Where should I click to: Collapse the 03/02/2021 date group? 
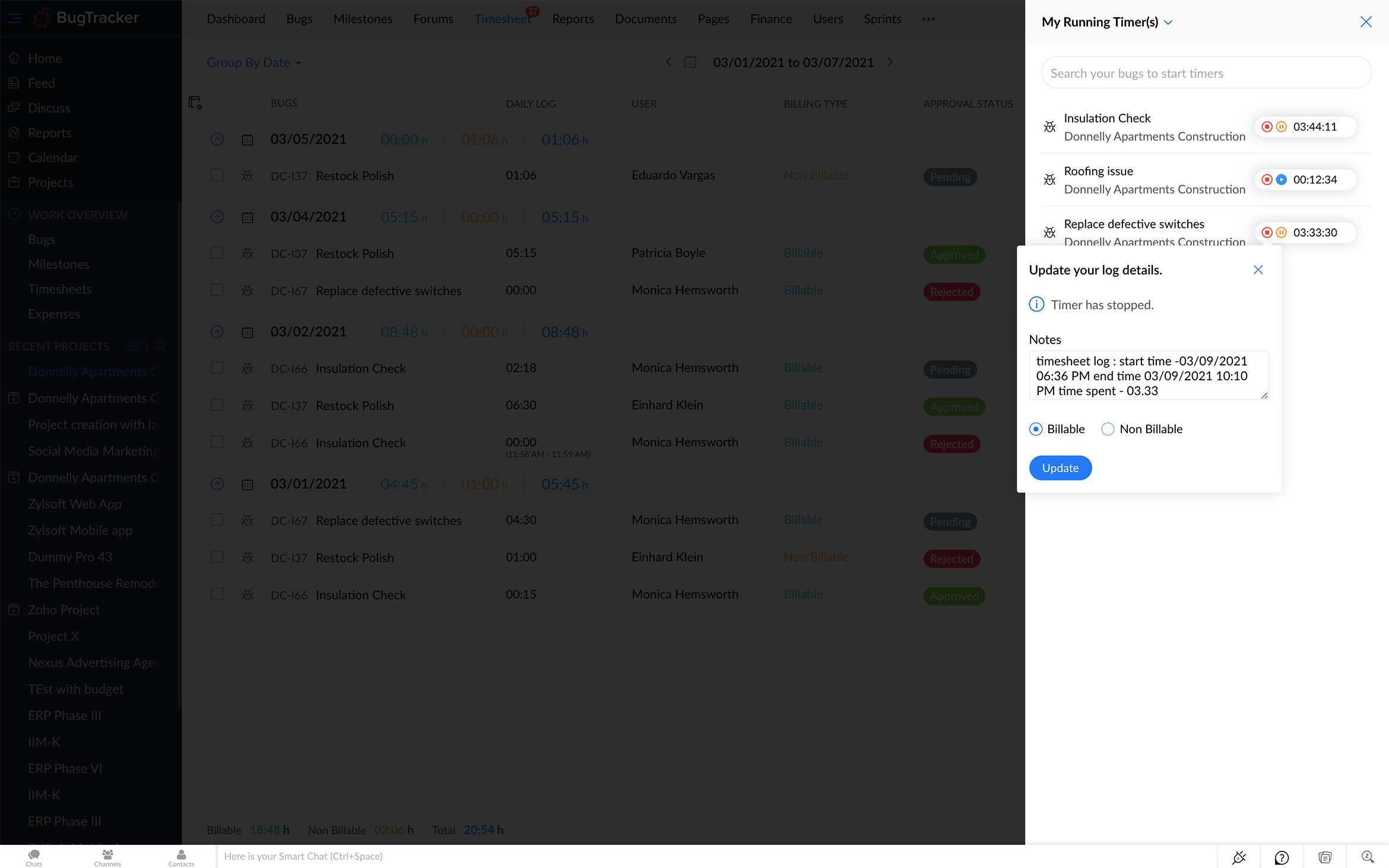point(217,332)
